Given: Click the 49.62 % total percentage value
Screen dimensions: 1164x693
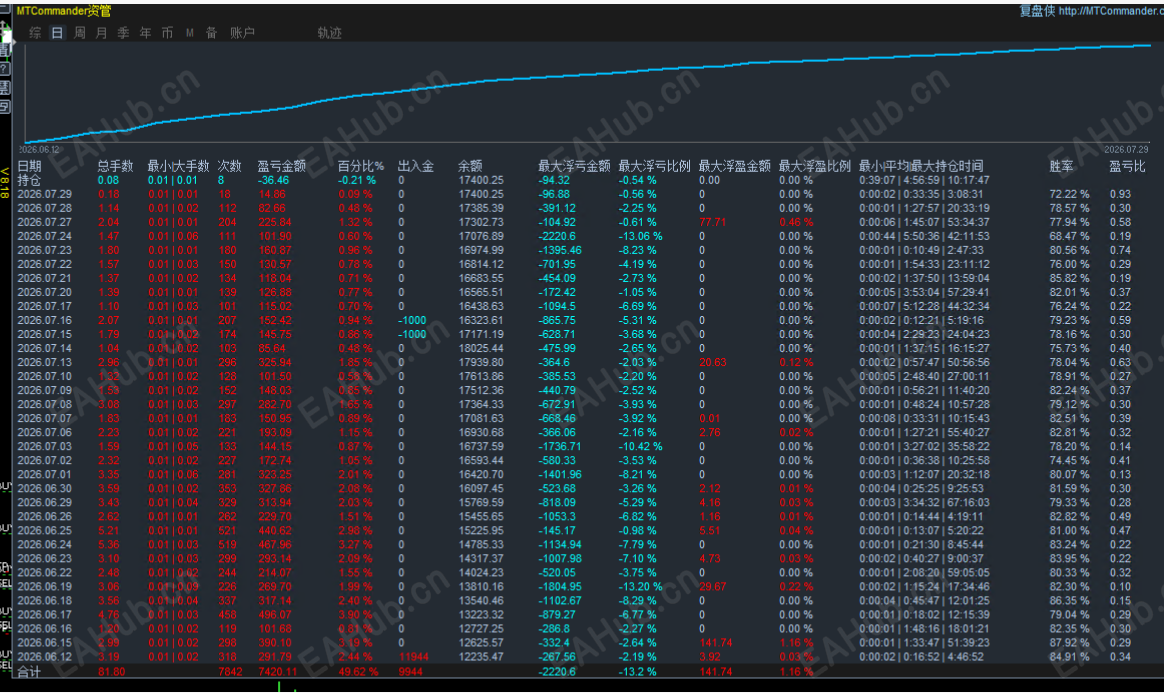Looking at the screenshot, I should click(358, 671).
